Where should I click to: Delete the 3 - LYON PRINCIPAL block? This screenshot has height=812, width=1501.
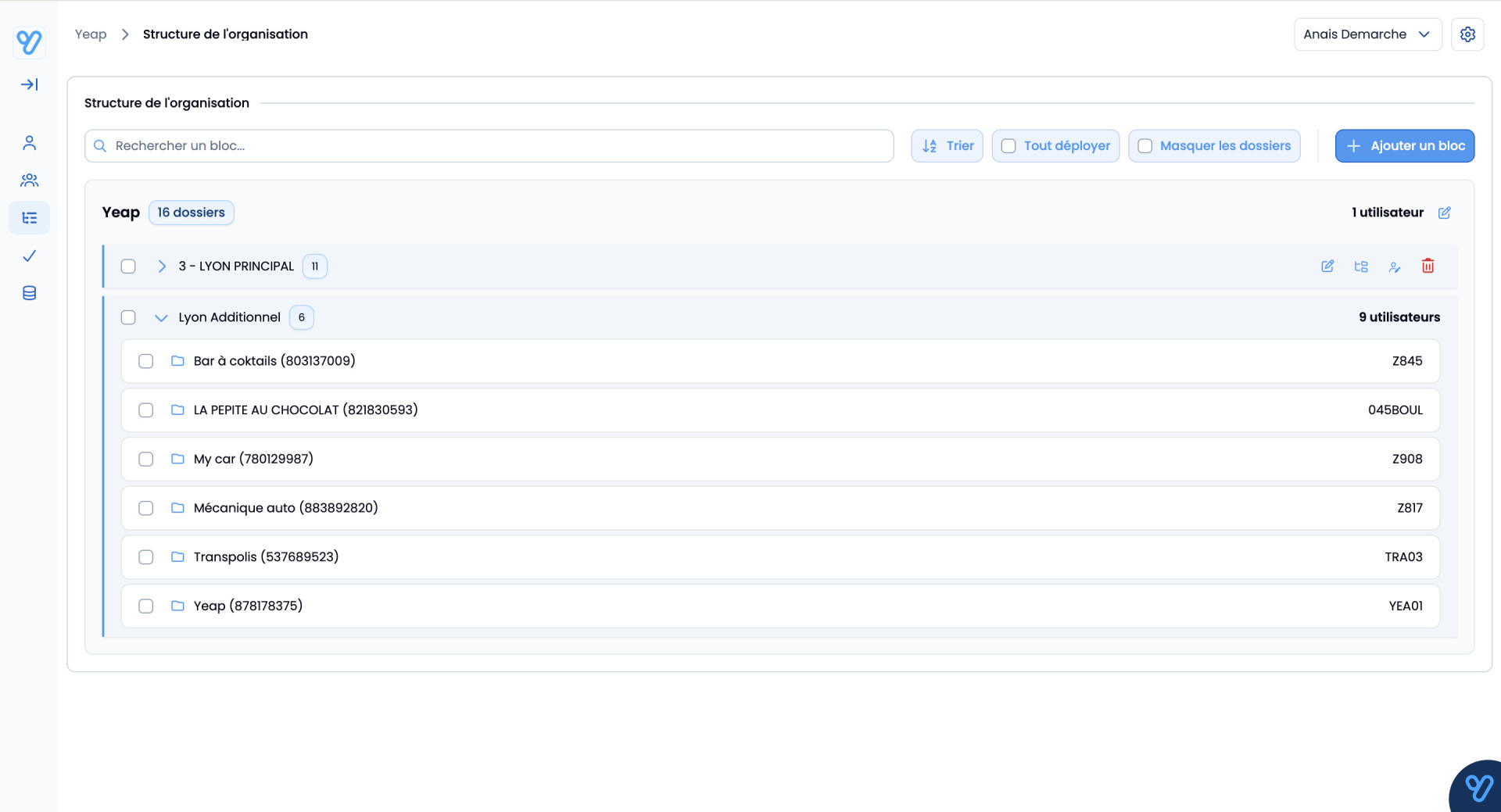click(x=1428, y=266)
